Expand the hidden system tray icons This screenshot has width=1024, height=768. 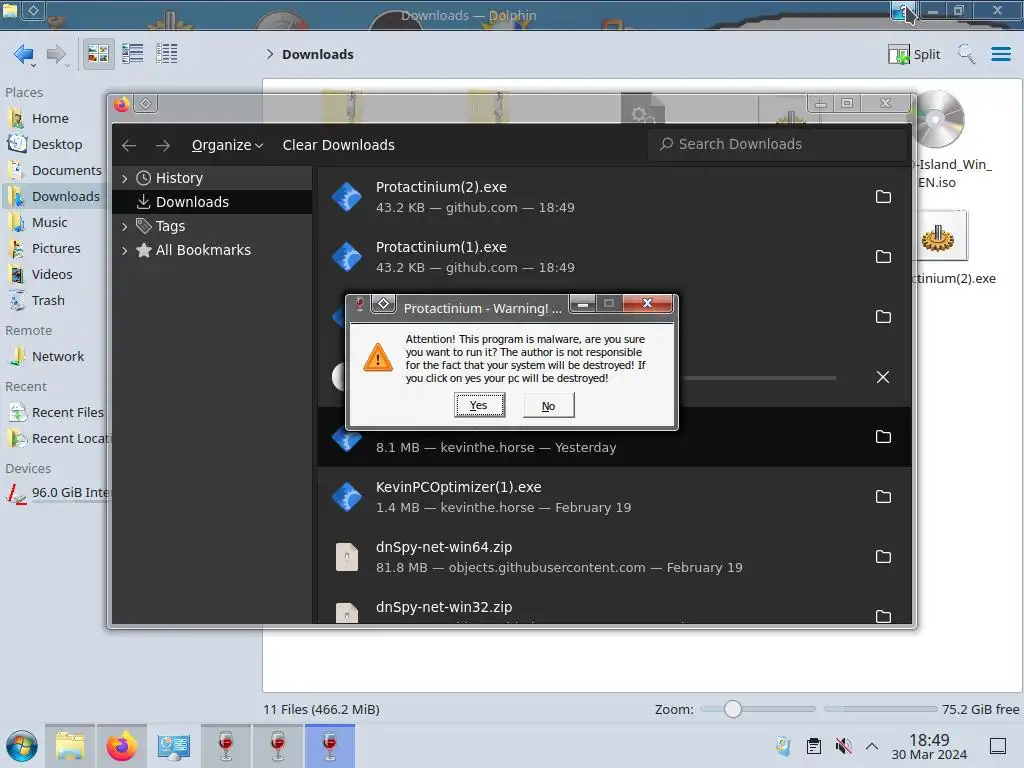pyautogui.click(x=872, y=746)
